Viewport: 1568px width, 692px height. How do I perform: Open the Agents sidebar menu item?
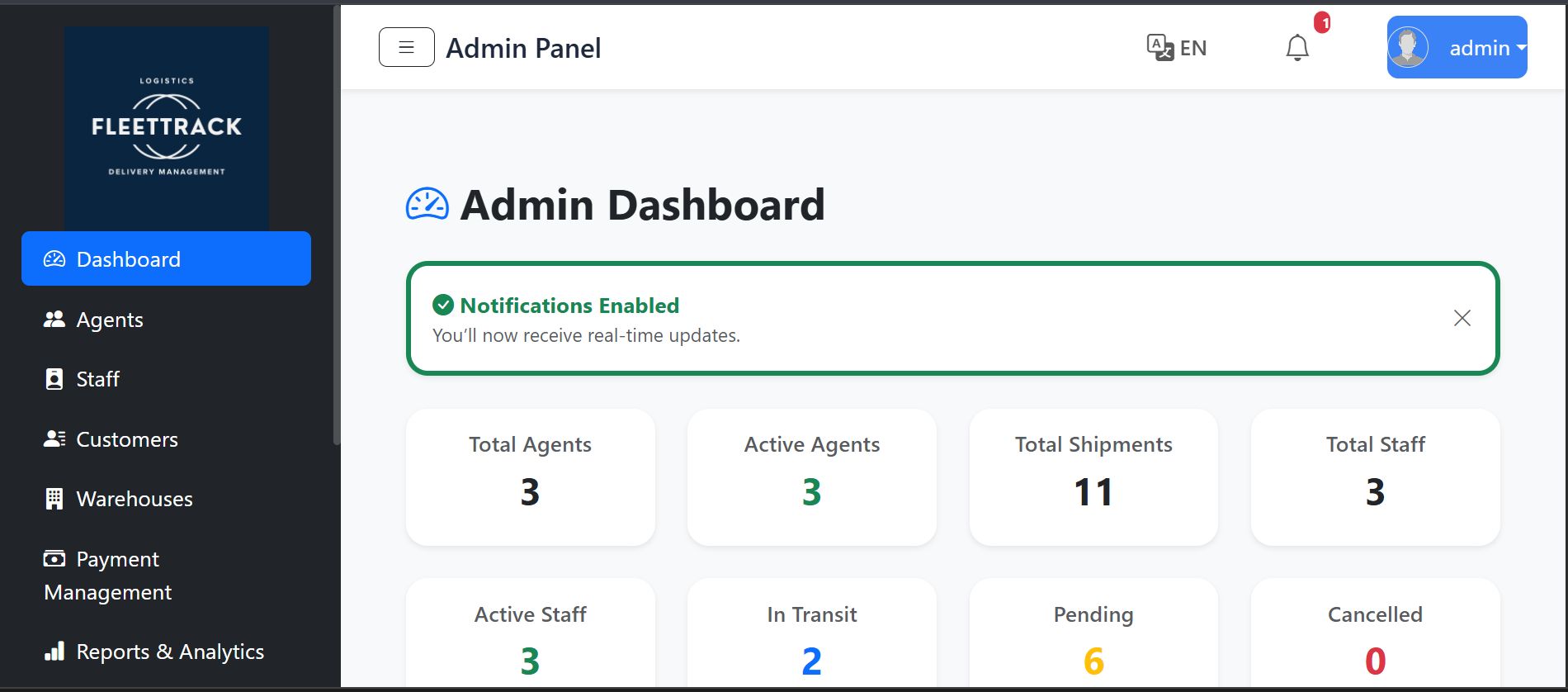[109, 320]
